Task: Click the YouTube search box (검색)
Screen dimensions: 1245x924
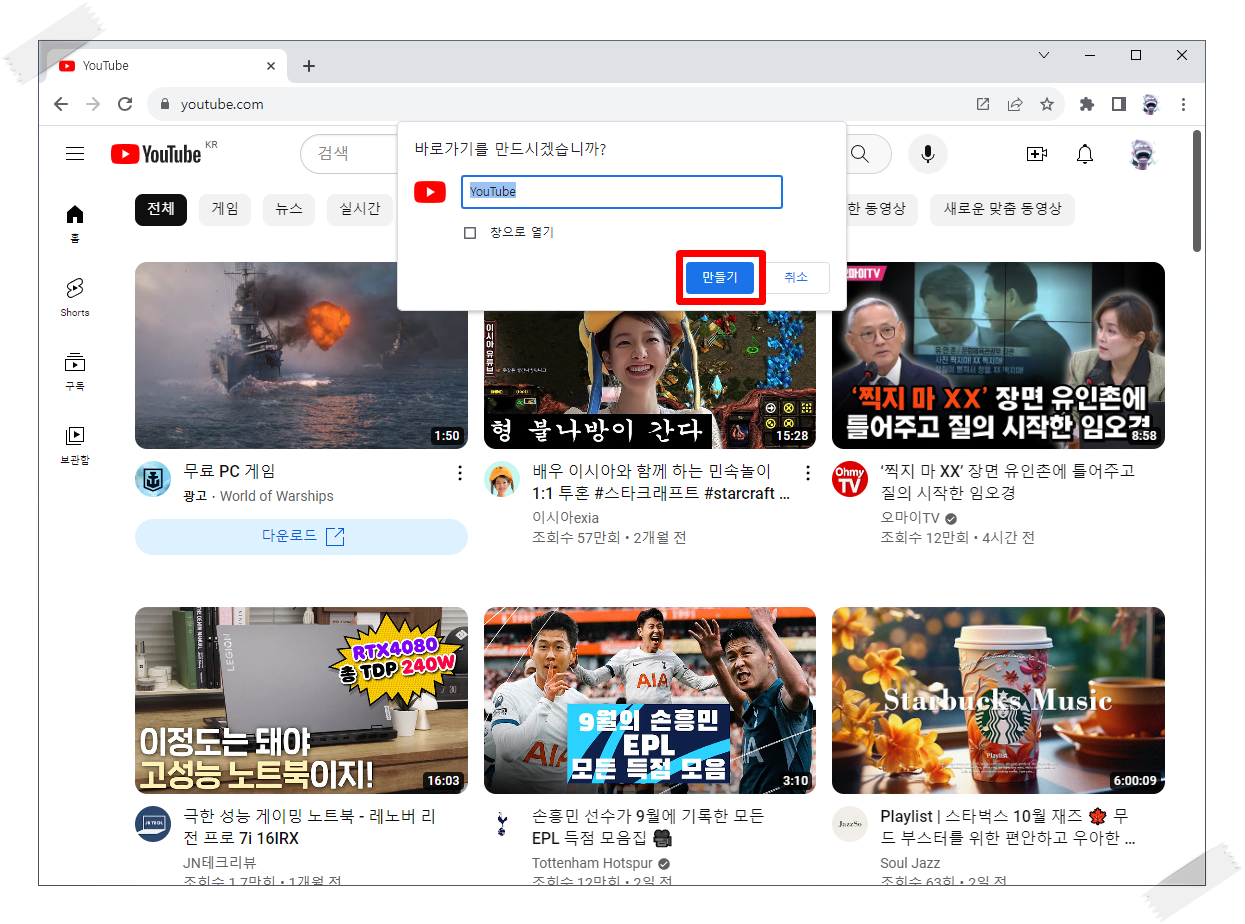Action: pos(350,154)
